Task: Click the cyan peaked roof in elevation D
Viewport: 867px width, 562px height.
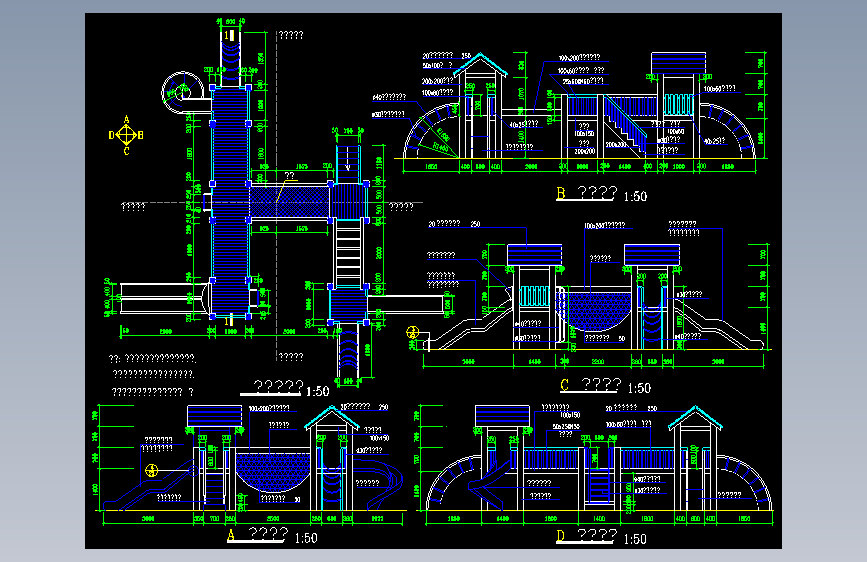Action: point(695,418)
